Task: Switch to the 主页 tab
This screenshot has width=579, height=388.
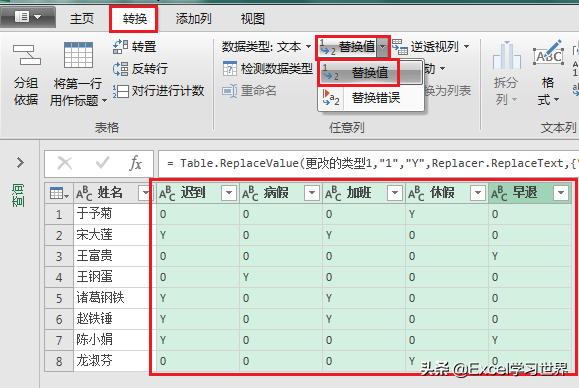Action: tap(82, 18)
